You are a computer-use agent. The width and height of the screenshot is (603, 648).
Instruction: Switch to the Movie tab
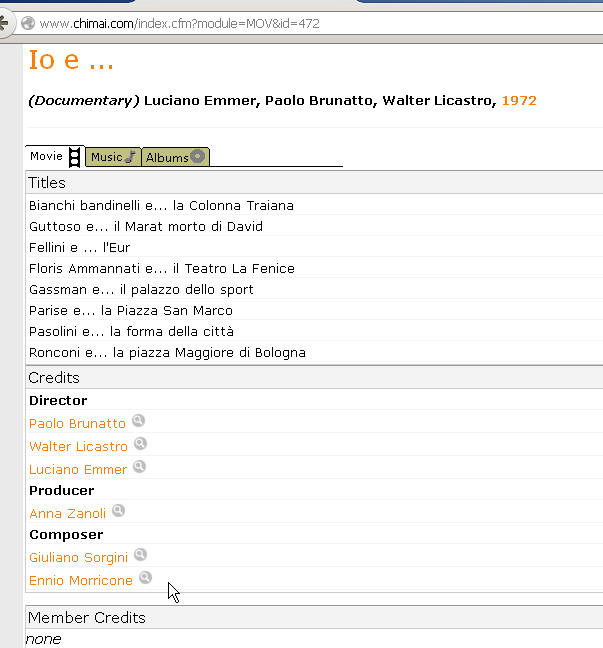pyautogui.click(x=55, y=157)
